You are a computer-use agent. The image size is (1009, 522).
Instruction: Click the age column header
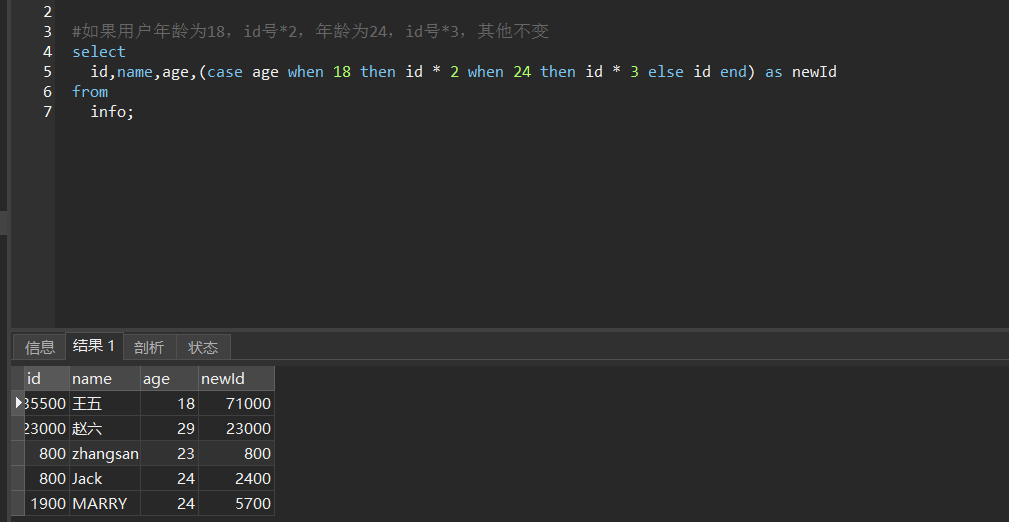coord(169,378)
